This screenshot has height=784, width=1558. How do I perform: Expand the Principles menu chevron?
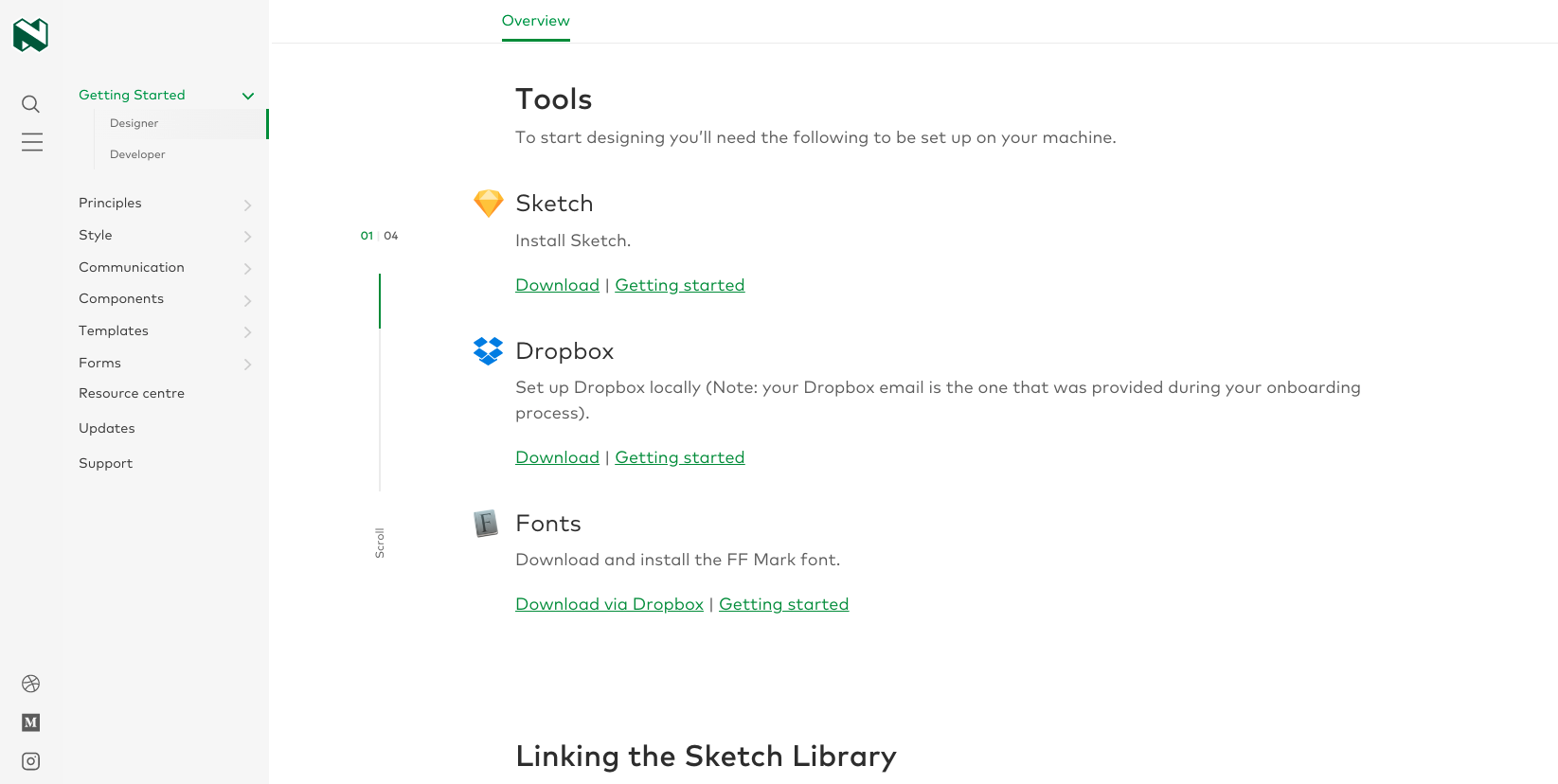[247, 205]
